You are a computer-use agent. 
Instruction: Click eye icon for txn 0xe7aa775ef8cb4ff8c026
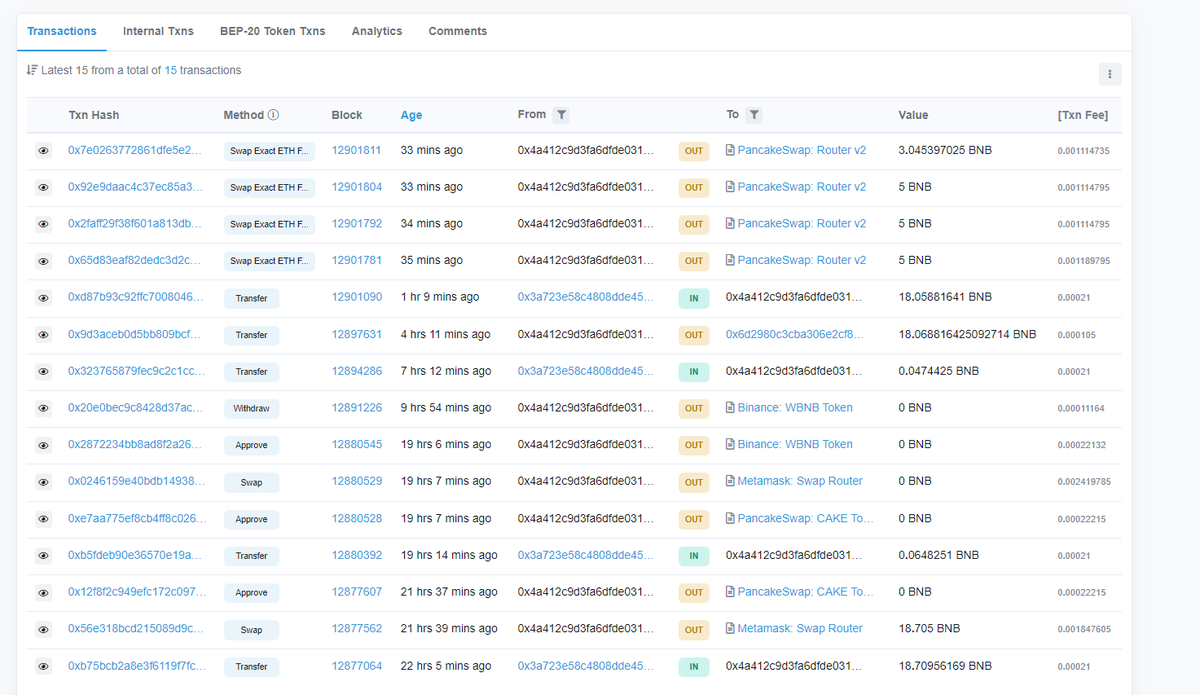pos(43,519)
